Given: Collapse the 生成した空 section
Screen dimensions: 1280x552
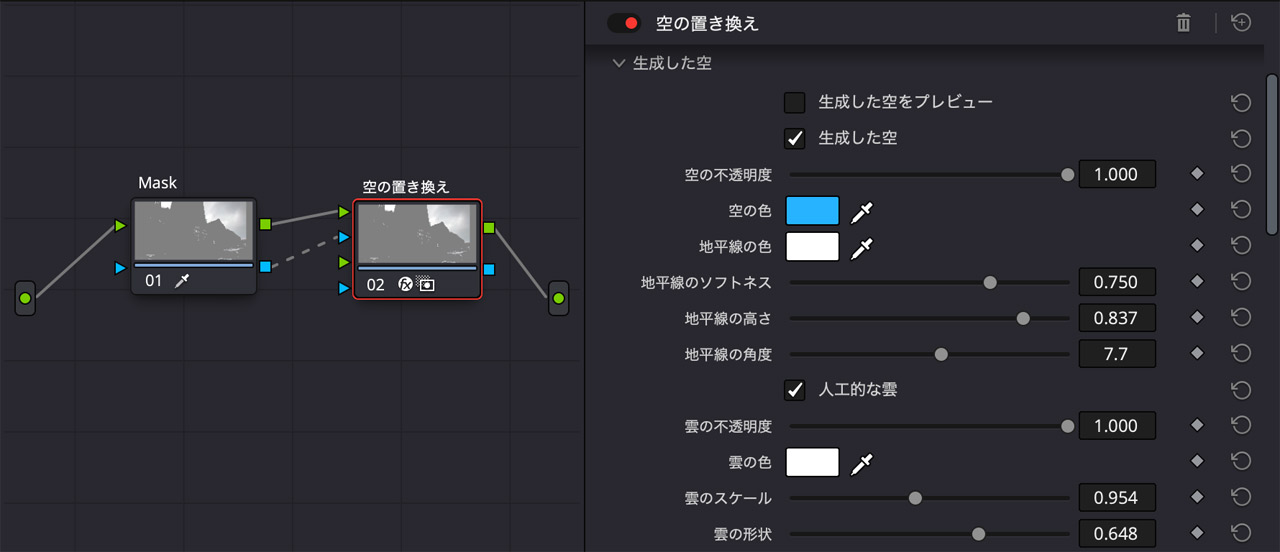Looking at the screenshot, I should pyautogui.click(x=618, y=64).
